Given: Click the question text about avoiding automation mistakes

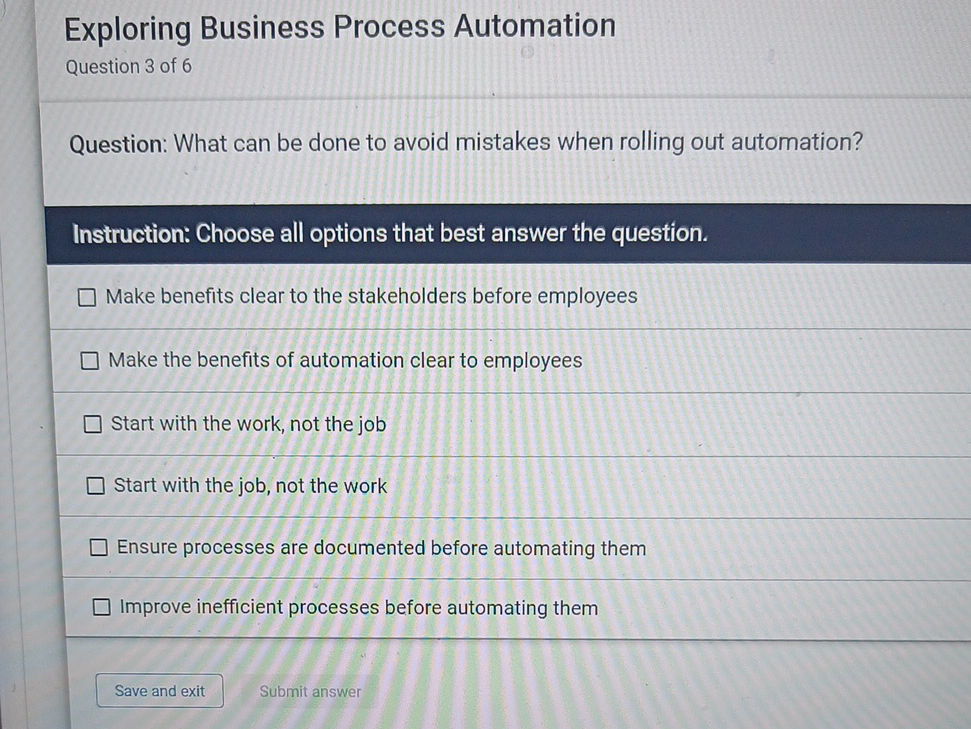Looking at the screenshot, I should 463,142.
